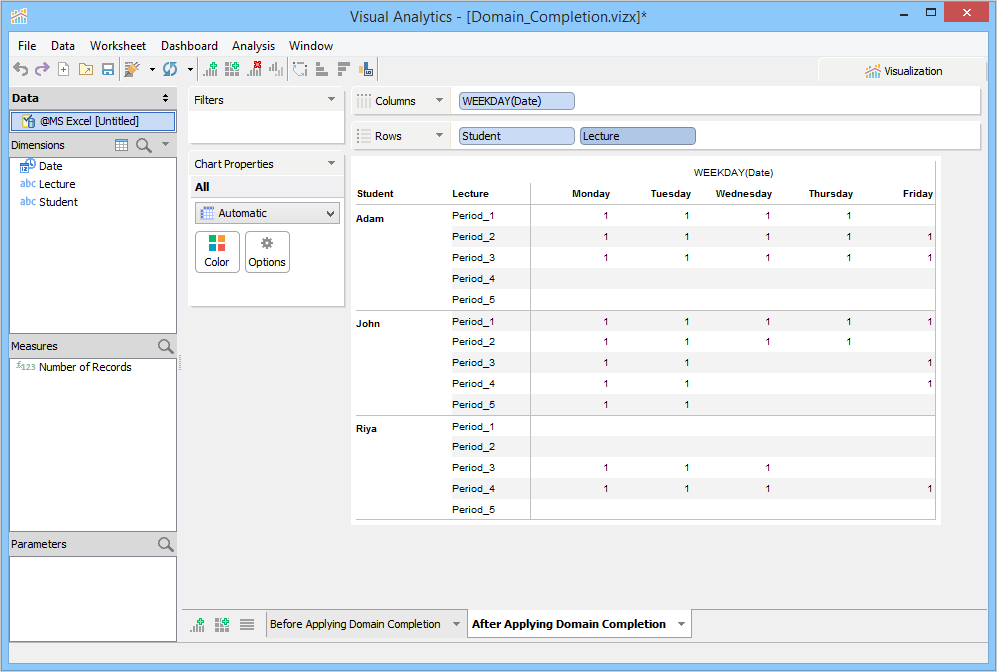Open the Color swatch button
Image resolution: width=997 pixels, height=672 pixels.
[217, 252]
